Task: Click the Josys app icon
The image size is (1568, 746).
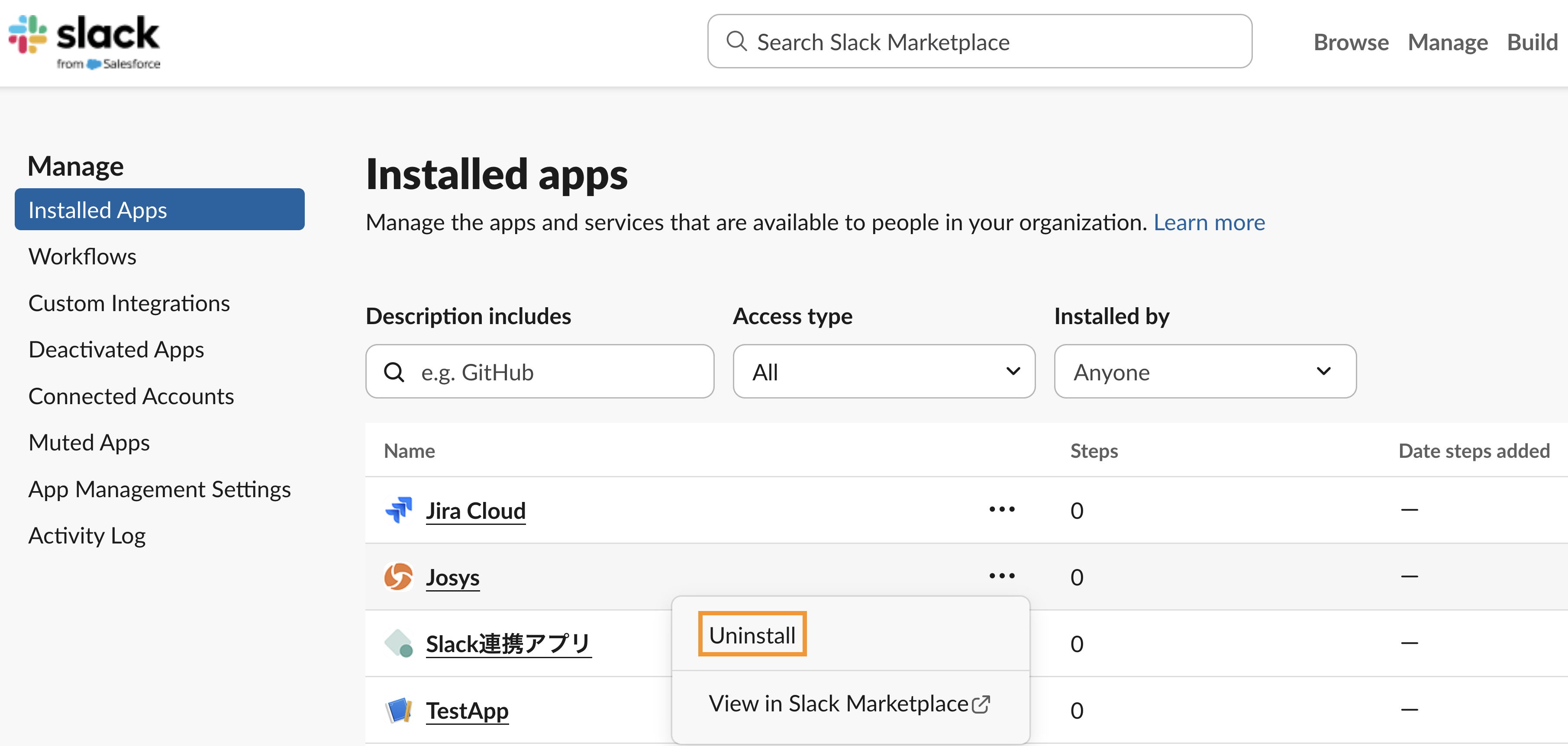Action: click(x=399, y=576)
